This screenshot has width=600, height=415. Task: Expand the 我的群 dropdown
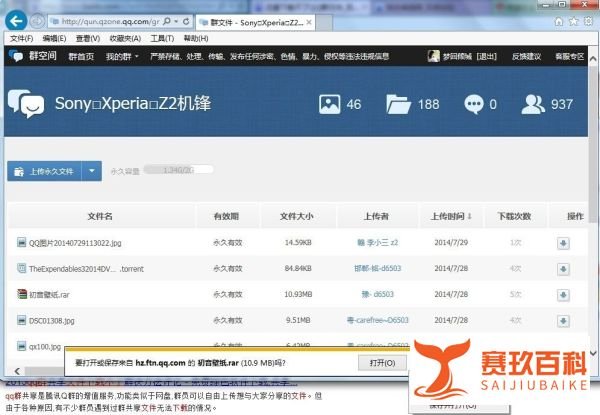(122, 57)
